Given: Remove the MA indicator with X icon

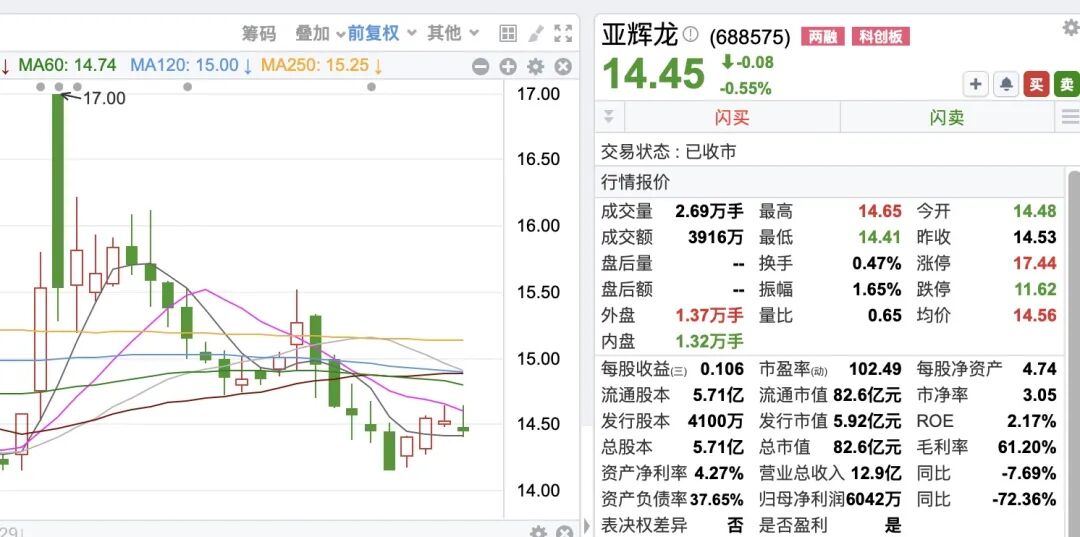Looking at the screenshot, I should 563,67.
